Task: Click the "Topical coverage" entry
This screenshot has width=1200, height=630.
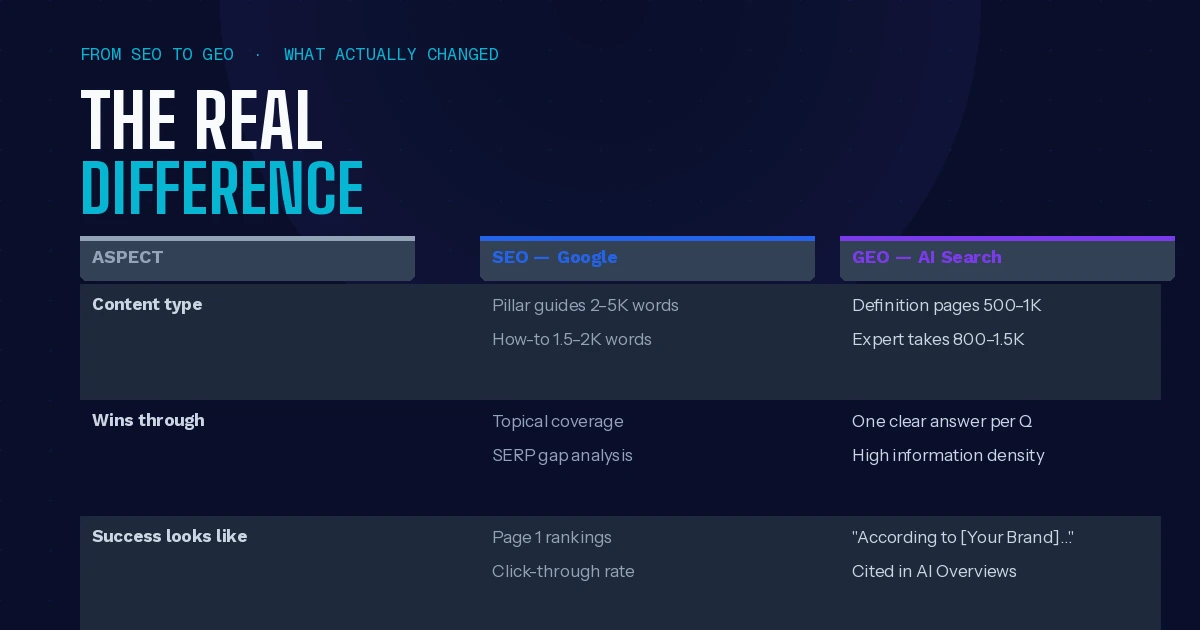Action: (557, 422)
